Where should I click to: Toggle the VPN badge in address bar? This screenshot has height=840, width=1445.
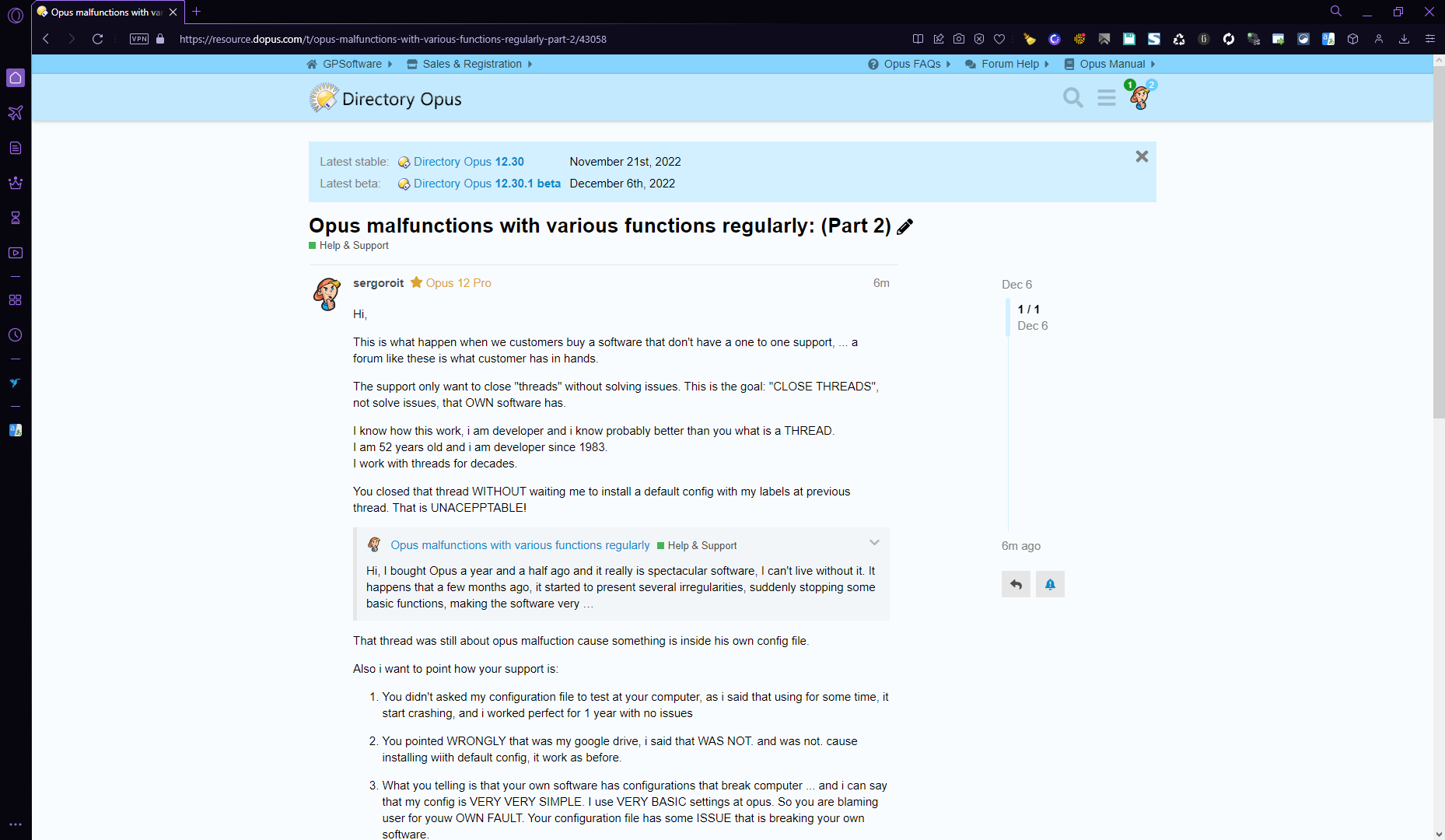tap(139, 39)
